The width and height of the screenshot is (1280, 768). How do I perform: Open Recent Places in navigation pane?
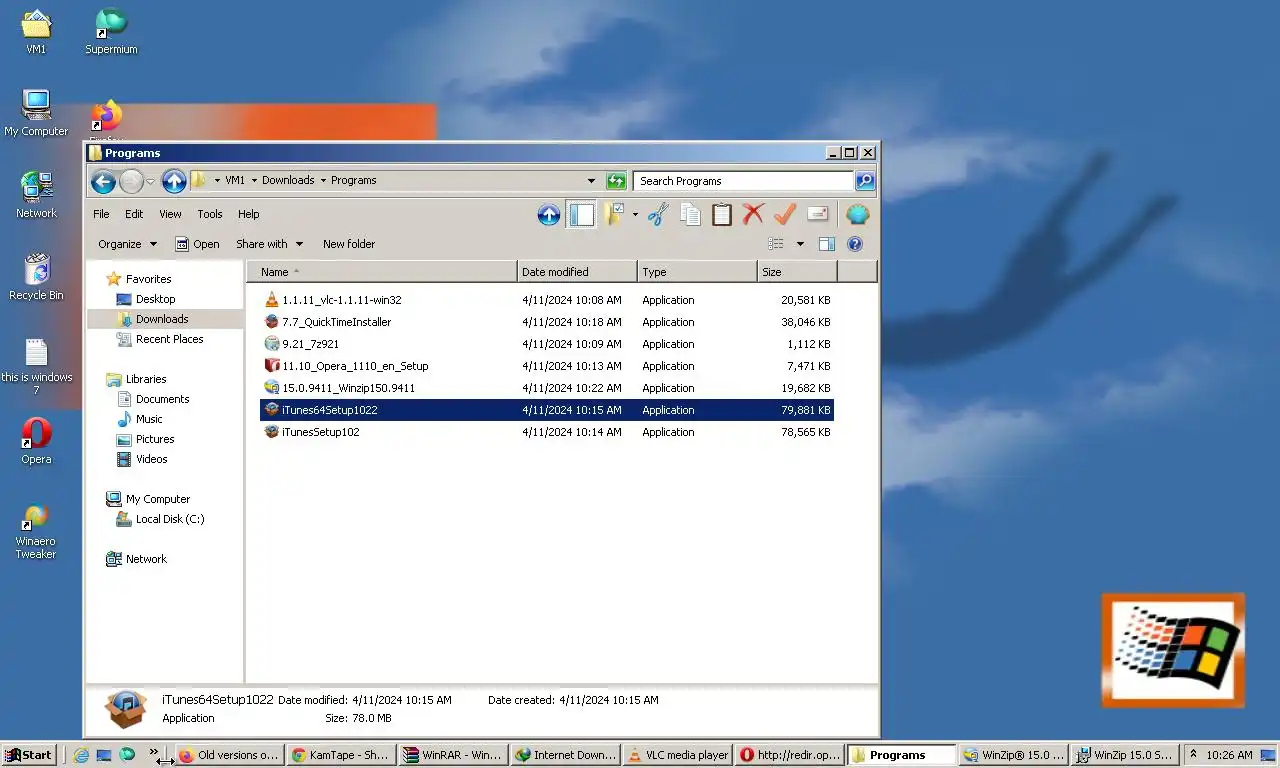pyautogui.click(x=169, y=339)
